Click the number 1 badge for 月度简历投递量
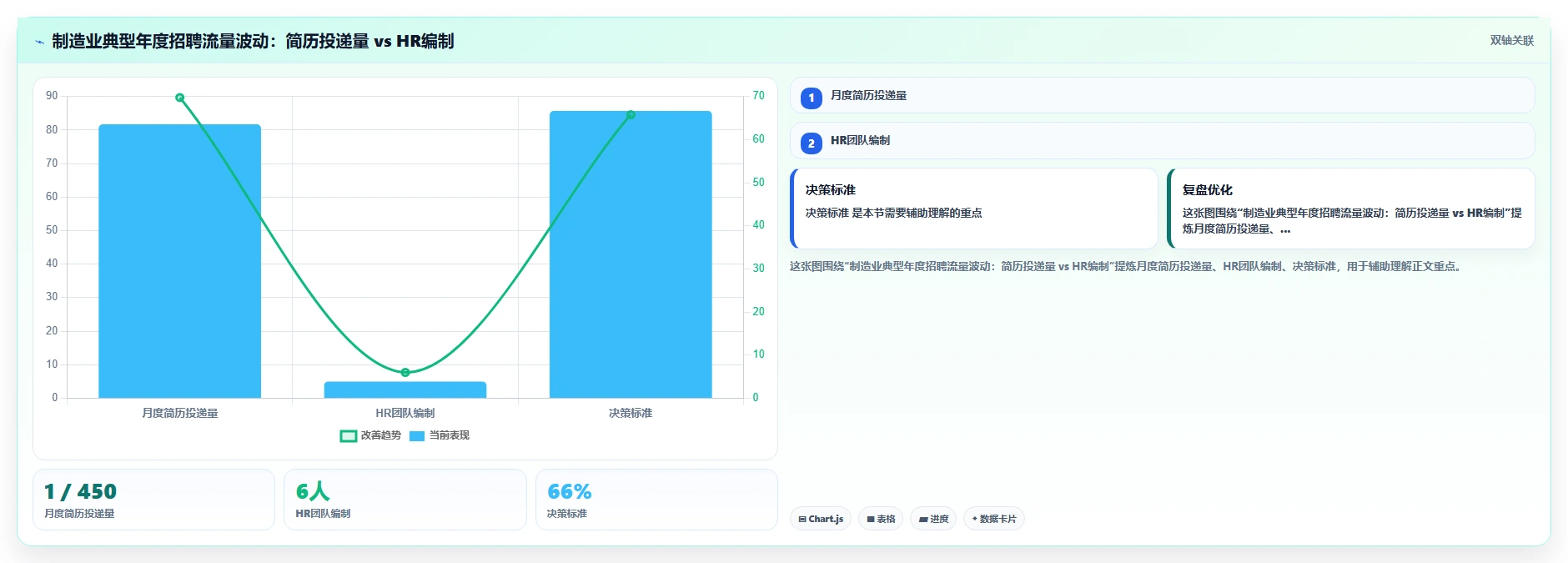Image resolution: width=1568 pixels, height=563 pixels. point(811,98)
